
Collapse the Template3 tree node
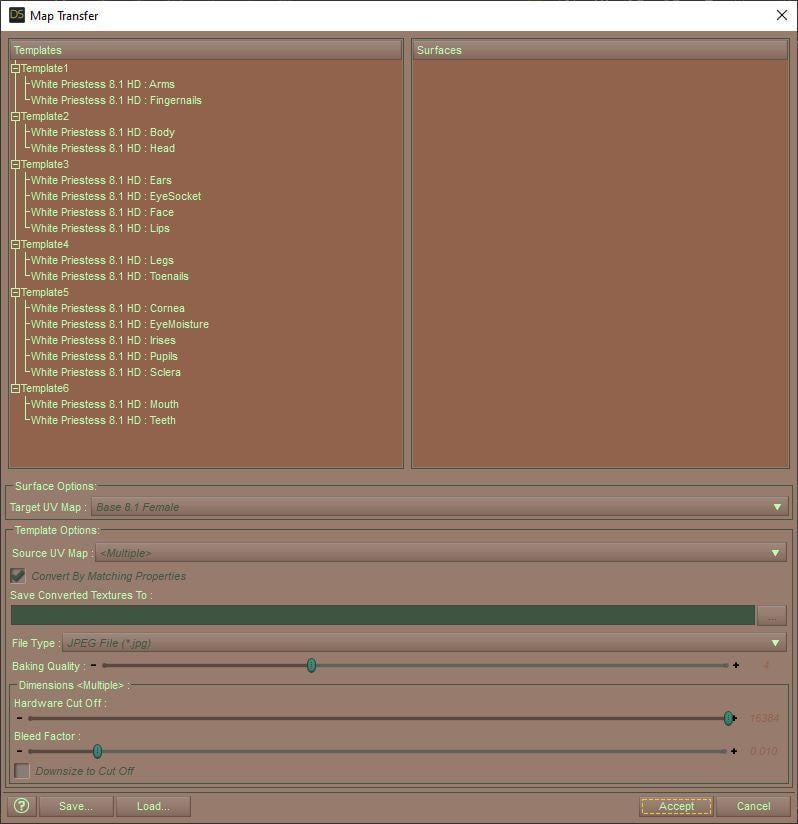pos(15,164)
